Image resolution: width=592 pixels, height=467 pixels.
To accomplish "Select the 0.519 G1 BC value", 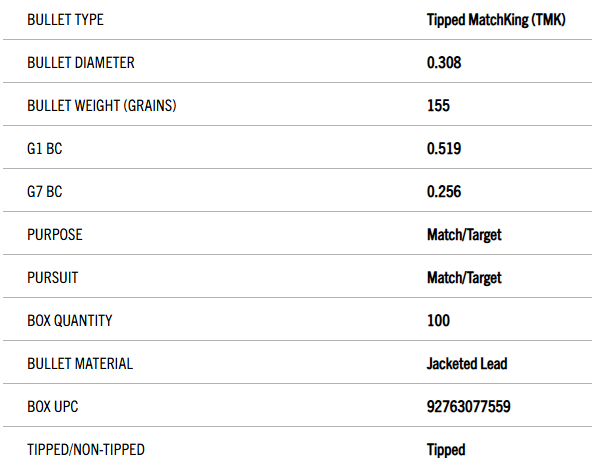I will click(x=444, y=149).
